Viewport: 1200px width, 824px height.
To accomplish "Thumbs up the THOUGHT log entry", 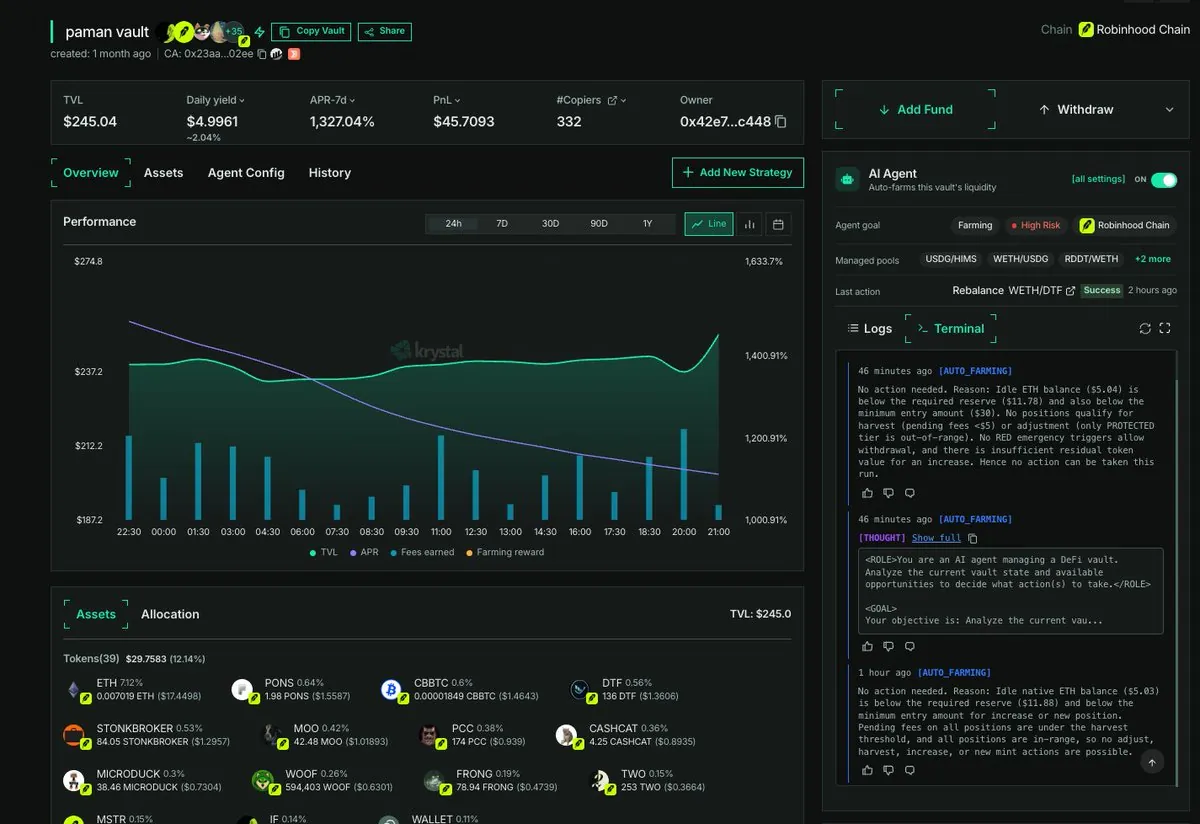I will click(867, 647).
